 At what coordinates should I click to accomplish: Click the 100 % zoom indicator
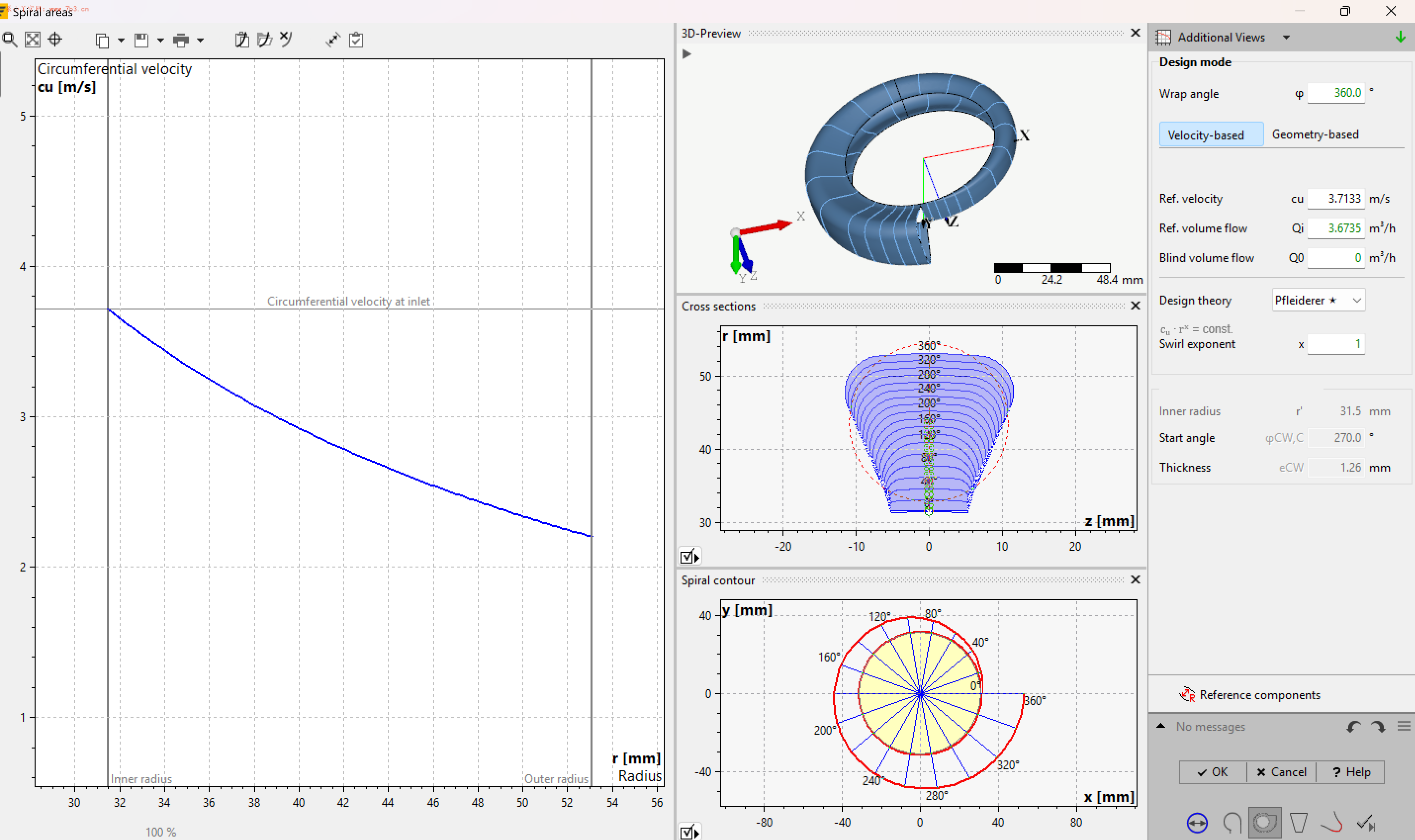tap(160, 832)
